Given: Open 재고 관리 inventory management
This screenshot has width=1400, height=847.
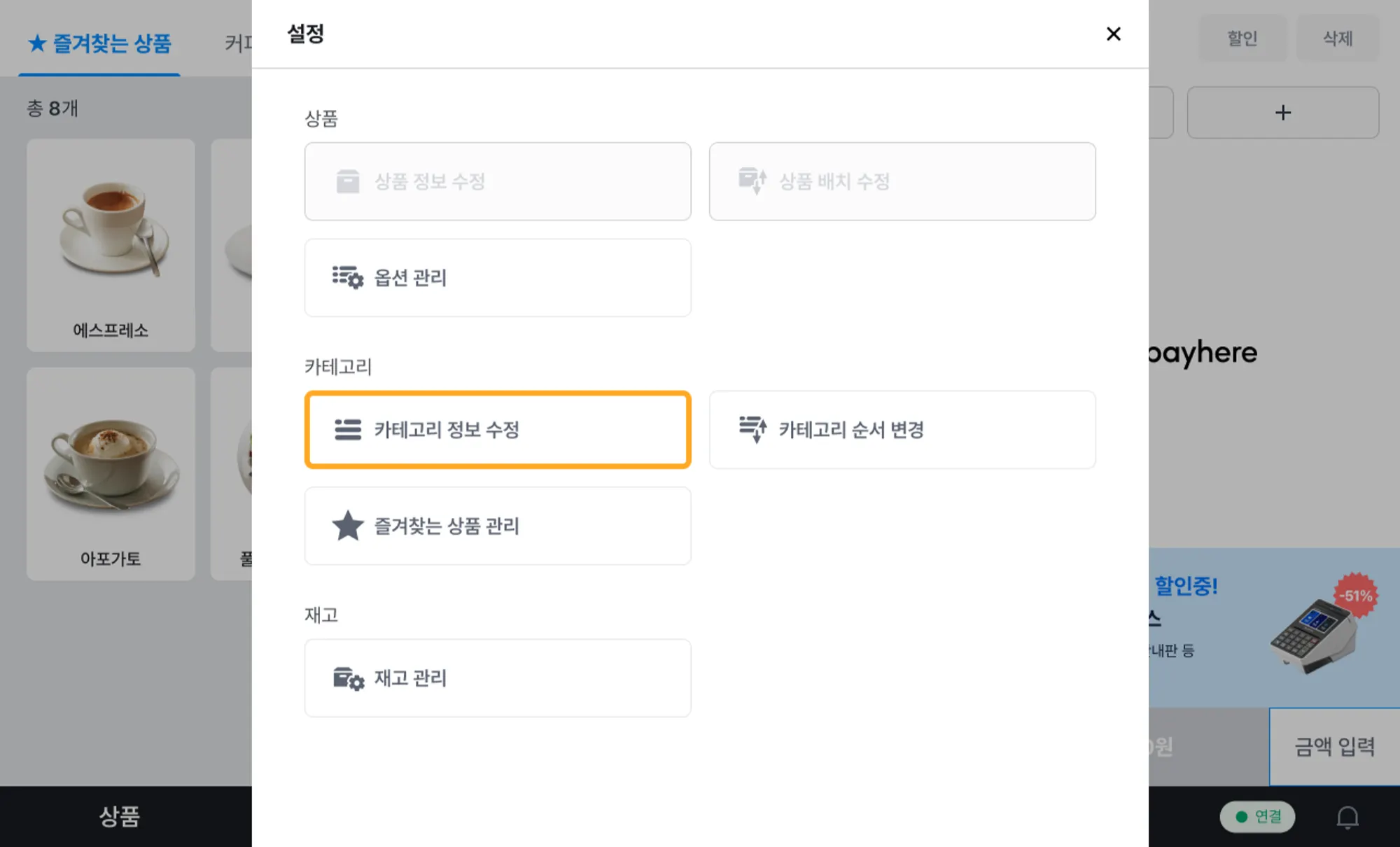Looking at the screenshot, I should [x=497, y=678].
